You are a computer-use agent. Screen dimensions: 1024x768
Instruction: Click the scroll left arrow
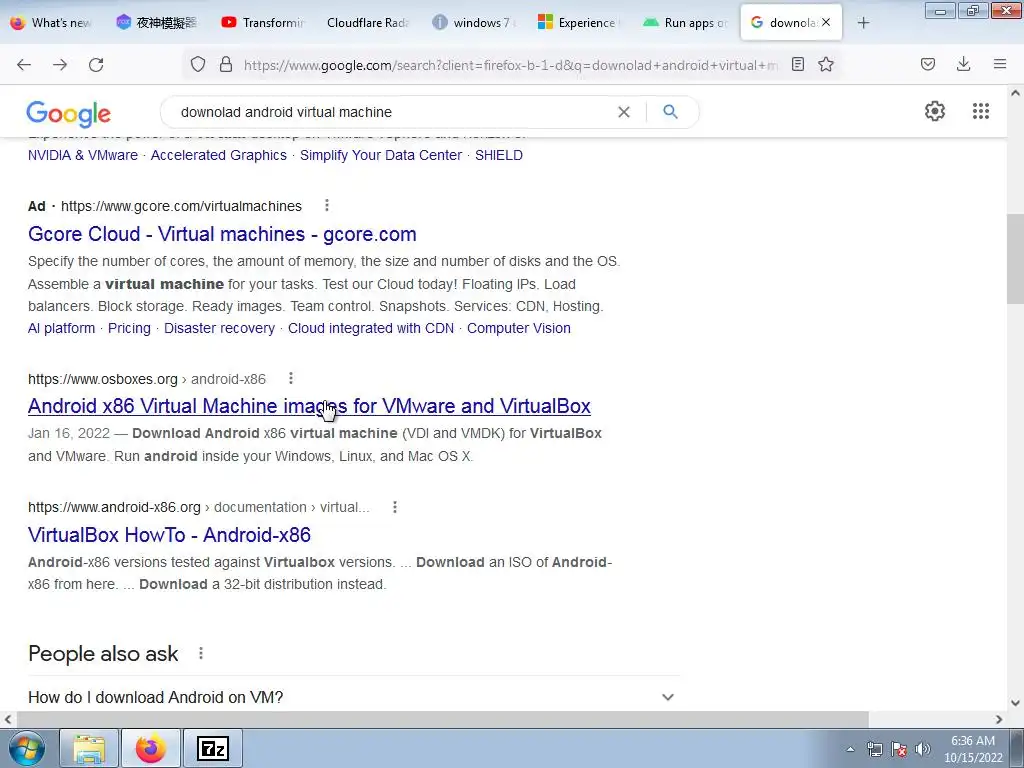point(8,719)
